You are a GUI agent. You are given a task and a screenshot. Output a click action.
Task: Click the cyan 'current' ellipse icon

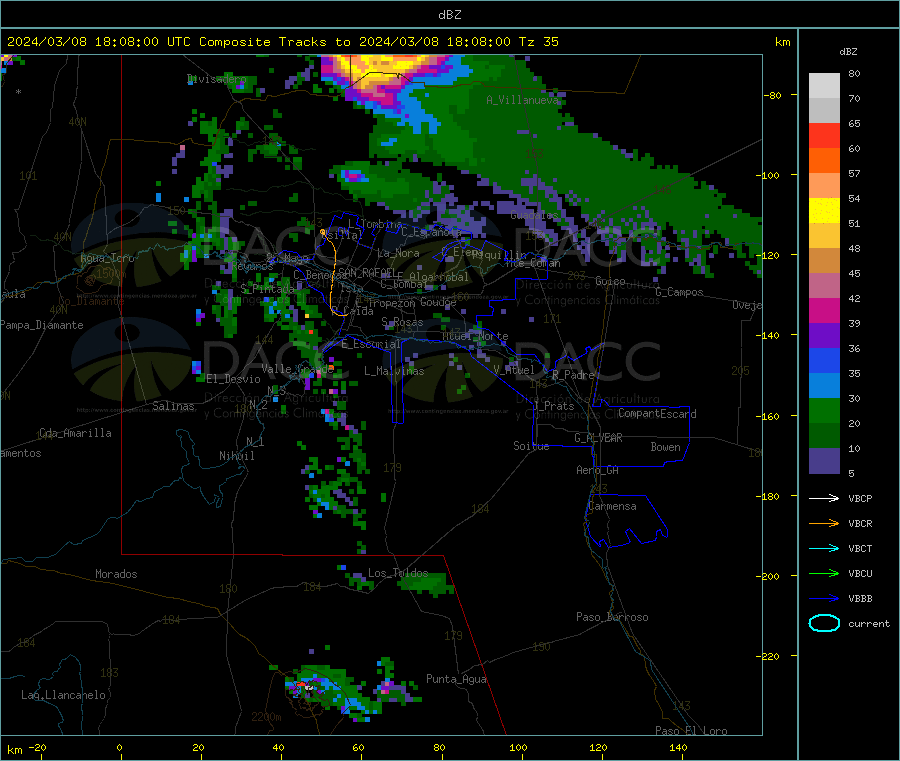click(x=824, y=623)
